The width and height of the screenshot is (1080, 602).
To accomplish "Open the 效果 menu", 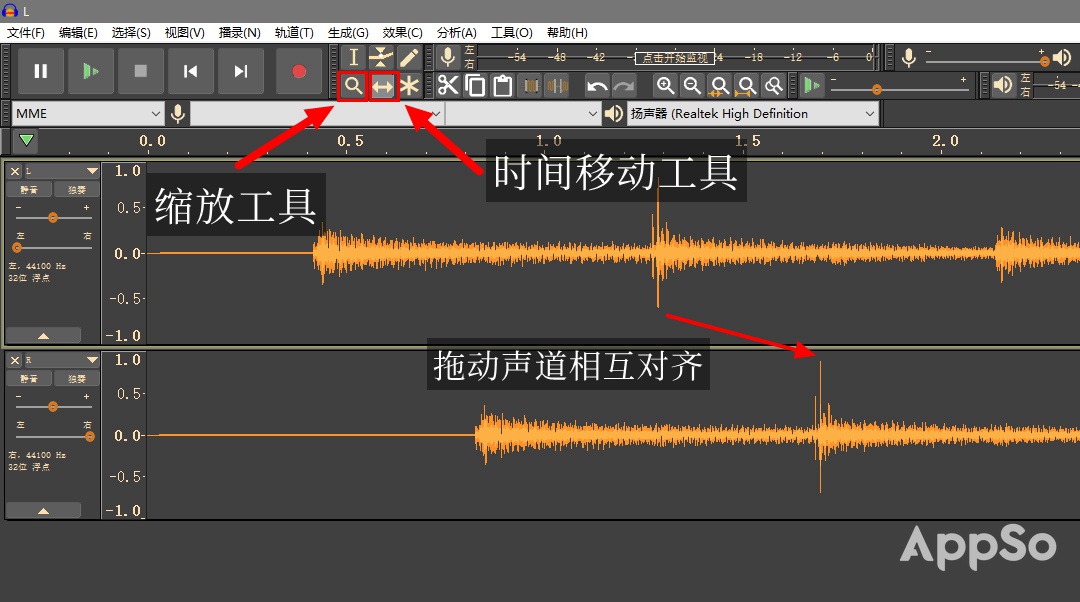I will (x=401, y=32).
